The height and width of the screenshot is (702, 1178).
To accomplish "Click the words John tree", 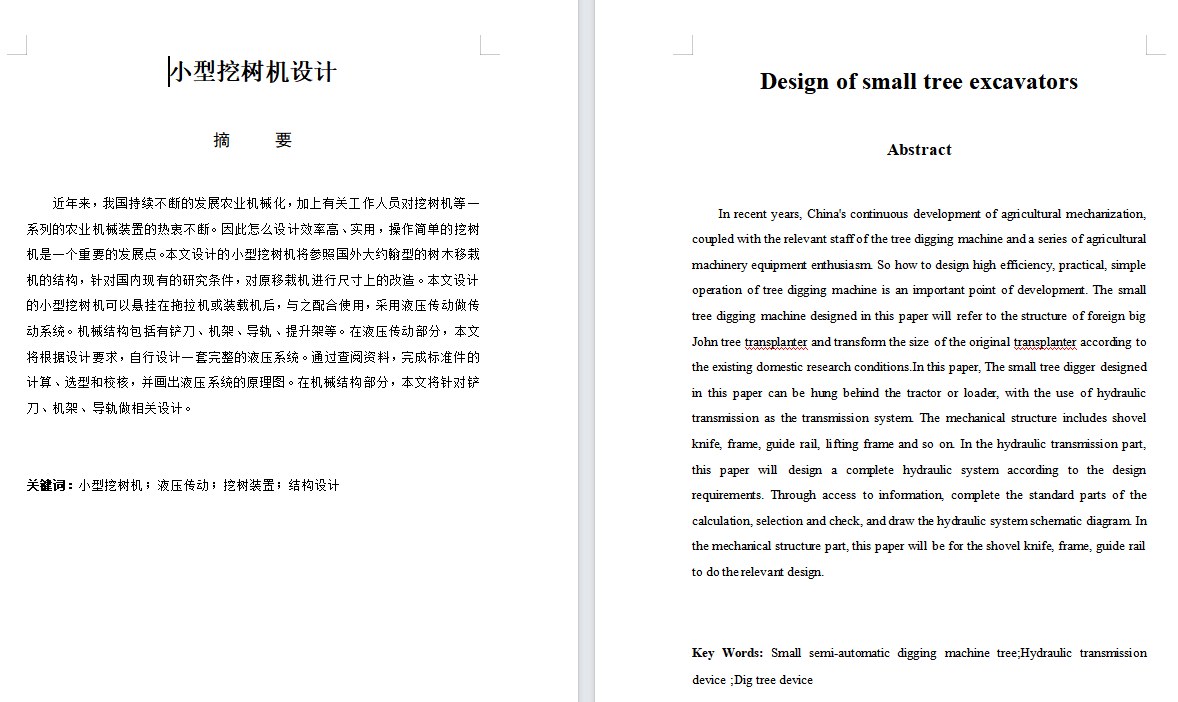I will [x=716, y=342].
